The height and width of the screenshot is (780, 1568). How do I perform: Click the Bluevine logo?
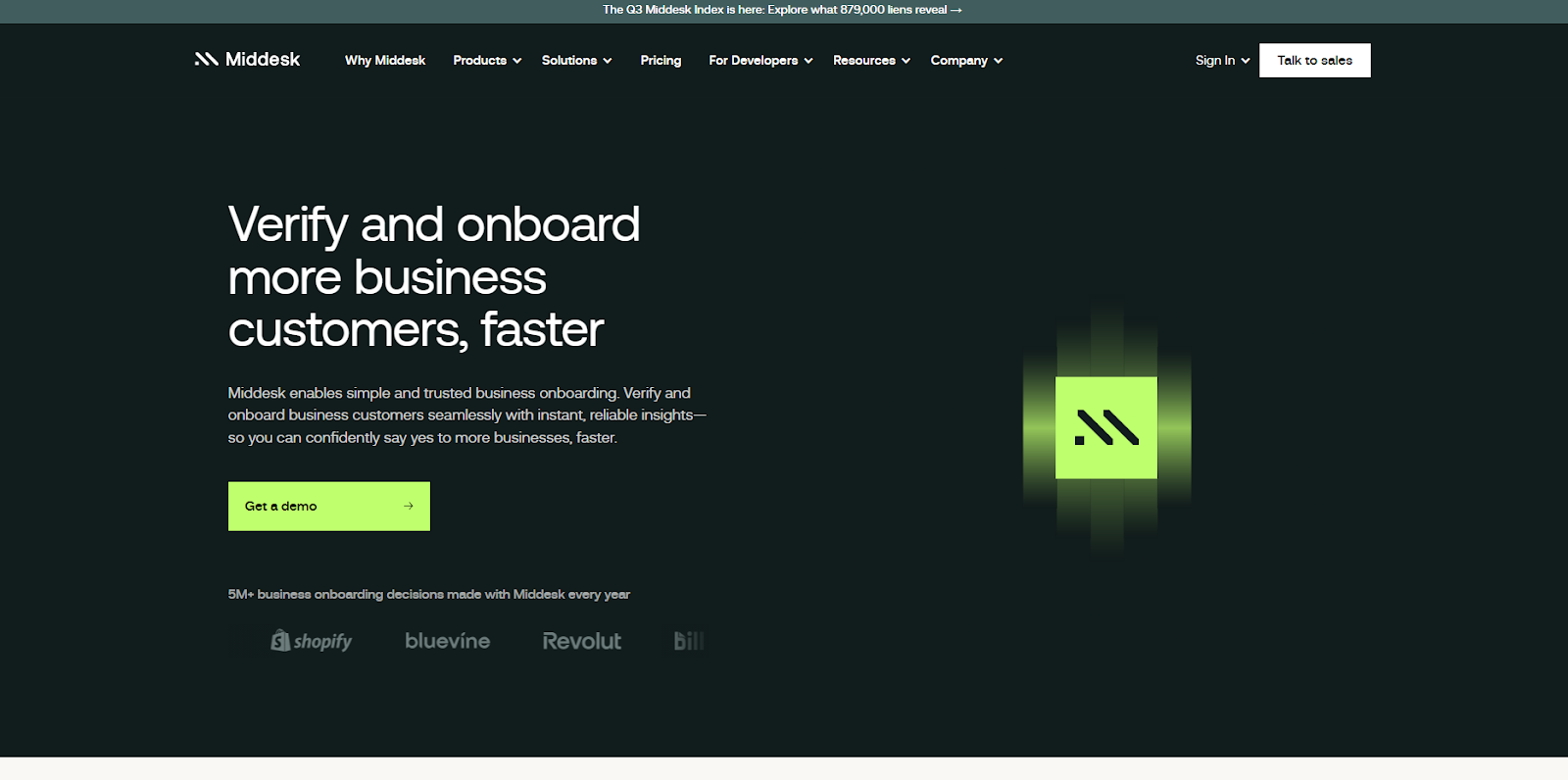(x=448, y=641)
